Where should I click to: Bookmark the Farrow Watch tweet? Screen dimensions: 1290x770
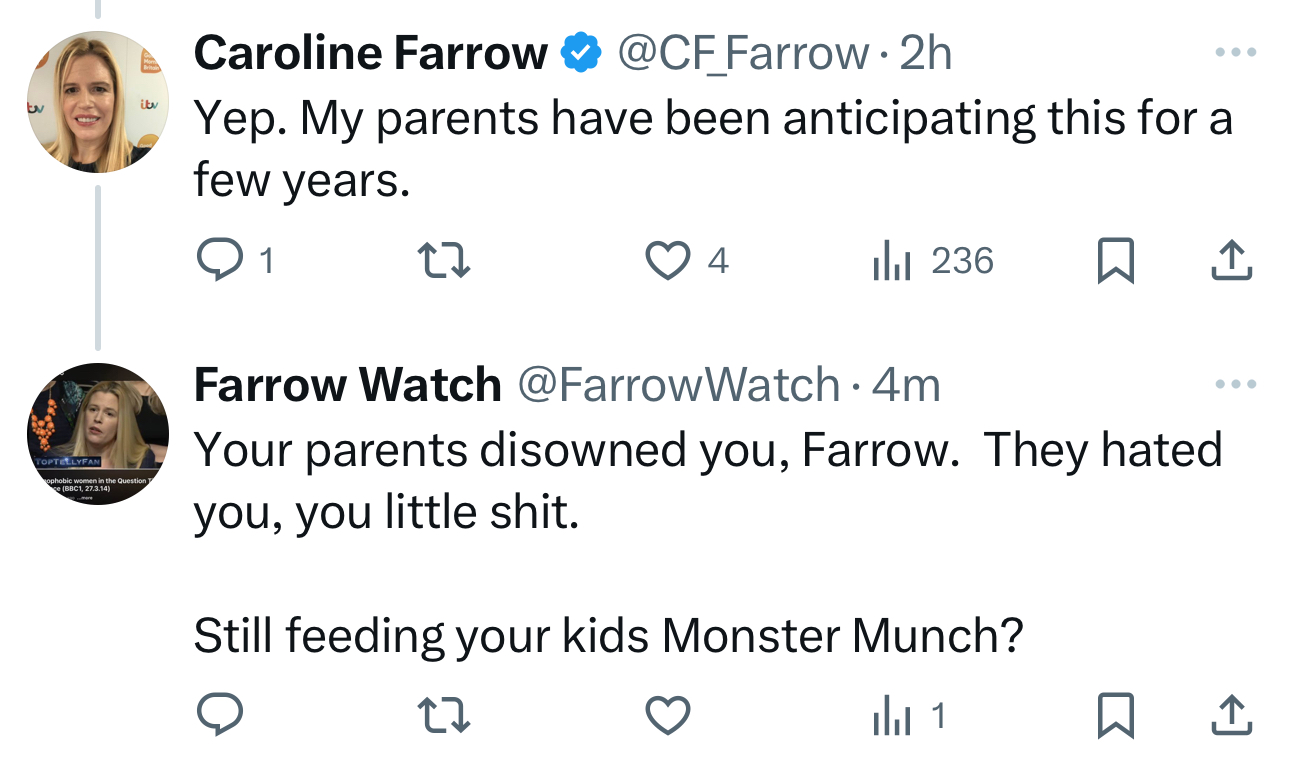point(1116,715)
